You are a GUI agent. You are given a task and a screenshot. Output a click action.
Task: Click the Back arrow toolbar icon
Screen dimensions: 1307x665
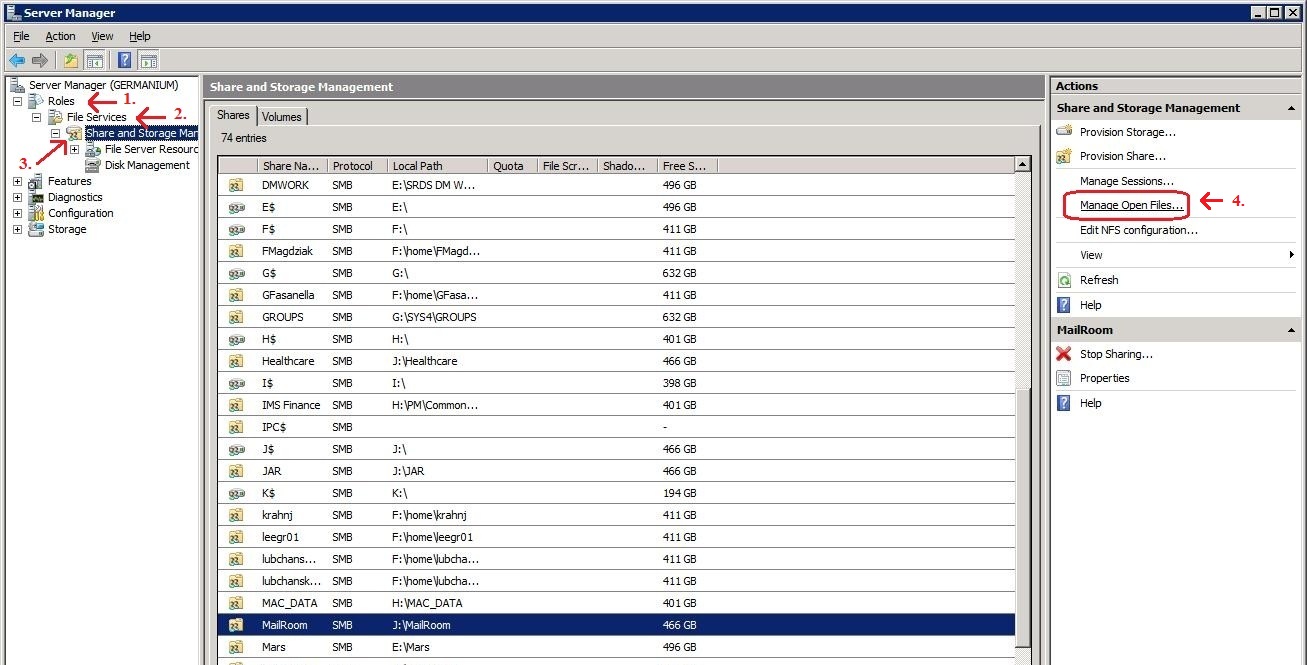[17, 60]
